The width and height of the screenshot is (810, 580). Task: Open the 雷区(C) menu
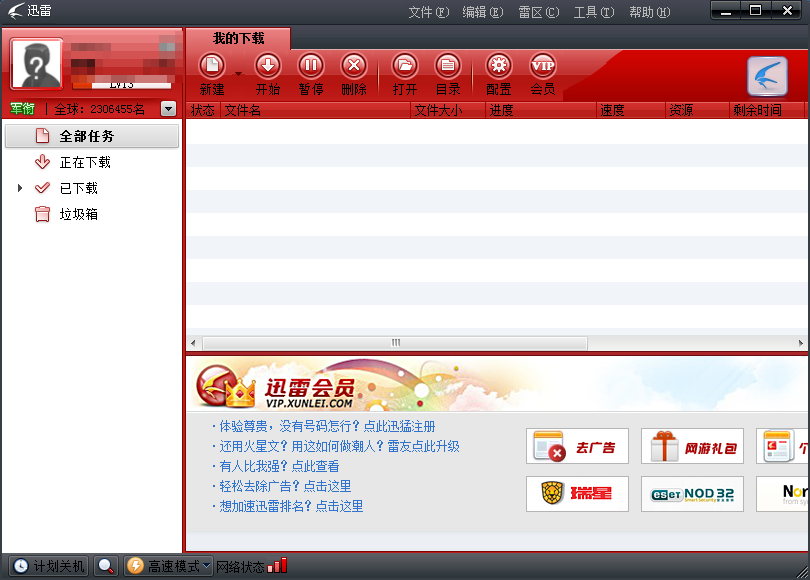tap(539, 12)
